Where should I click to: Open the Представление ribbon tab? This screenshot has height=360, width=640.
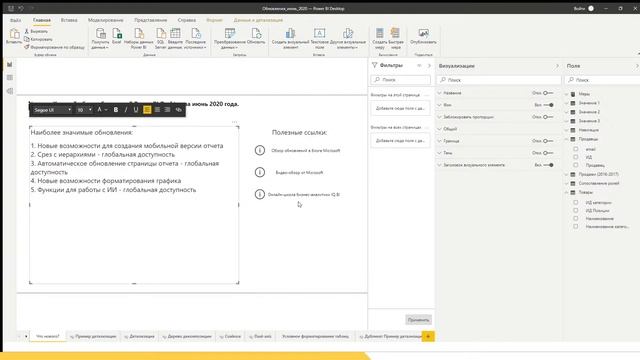[151, 20]
